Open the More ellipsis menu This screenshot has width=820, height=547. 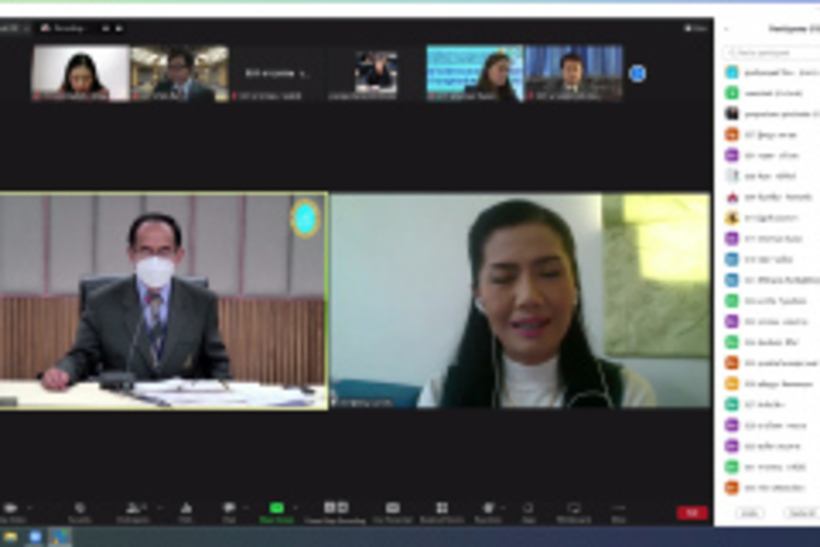pos(618,508)
